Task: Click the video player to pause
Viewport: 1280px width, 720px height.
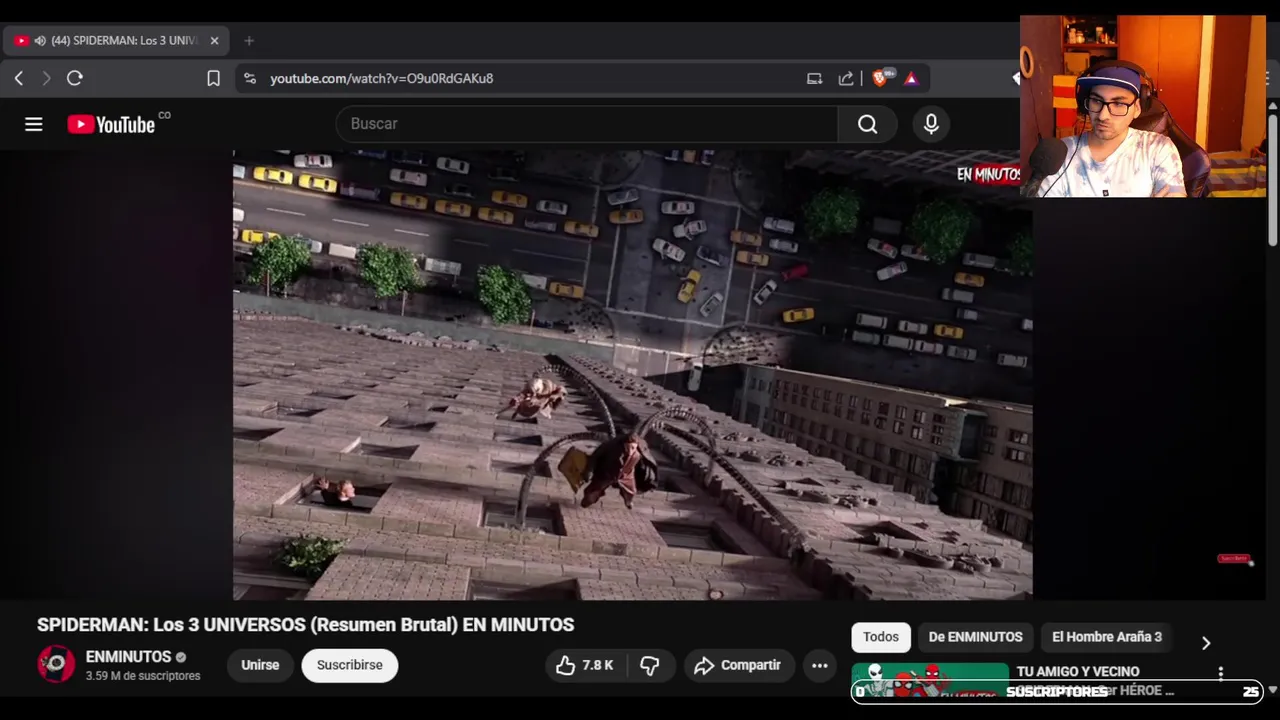Action: (632, 375)
